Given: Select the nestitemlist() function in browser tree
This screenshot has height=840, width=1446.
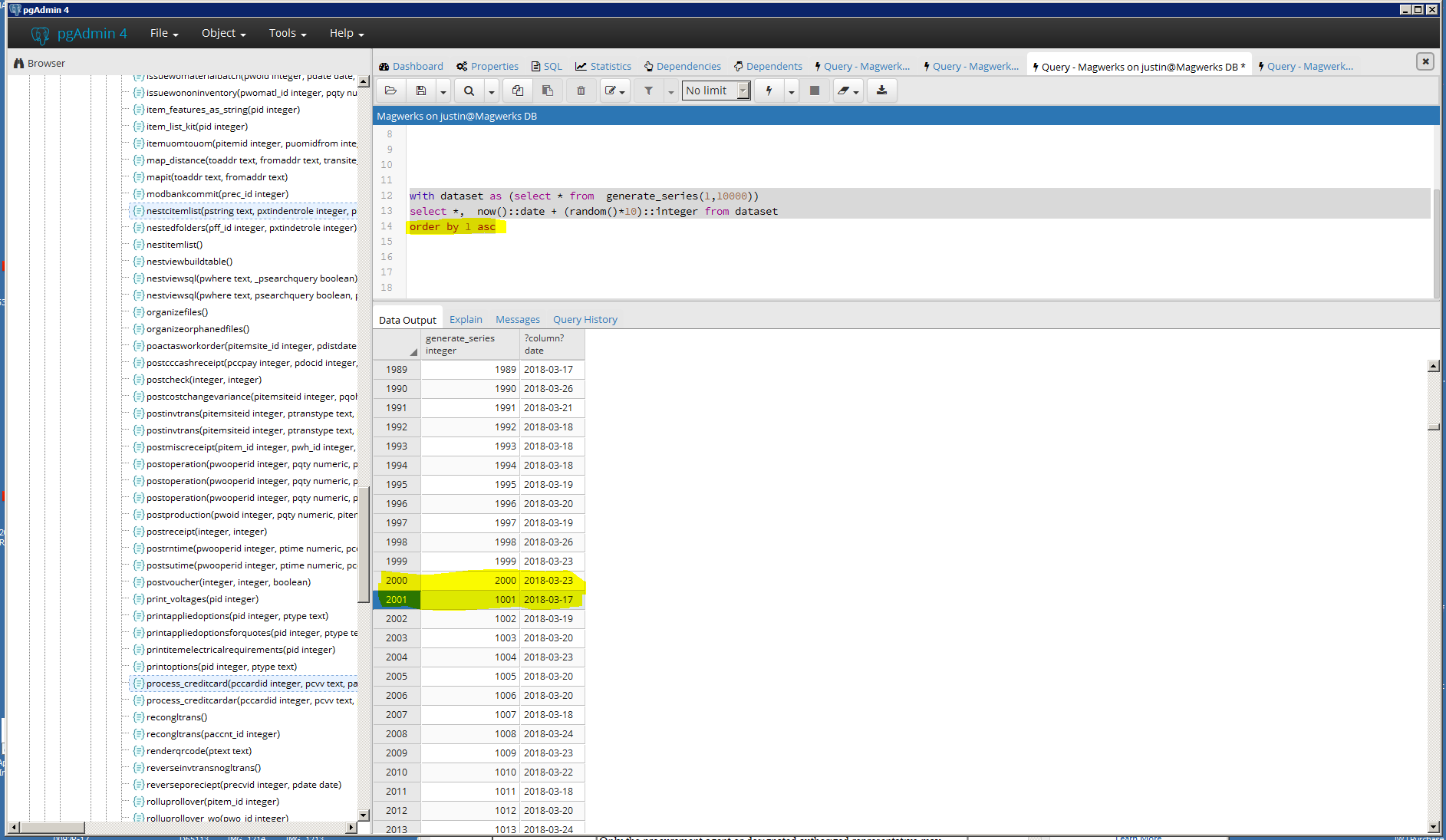Looking at the screenshot, I should 174,245.
